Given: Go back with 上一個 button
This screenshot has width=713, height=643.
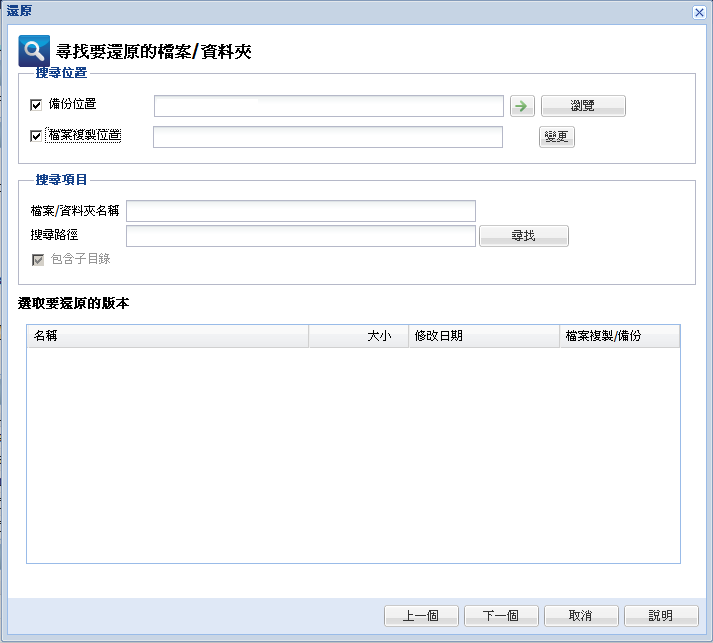Looking at the screenshot, I should pyautogui.click(x=421, y=616).
